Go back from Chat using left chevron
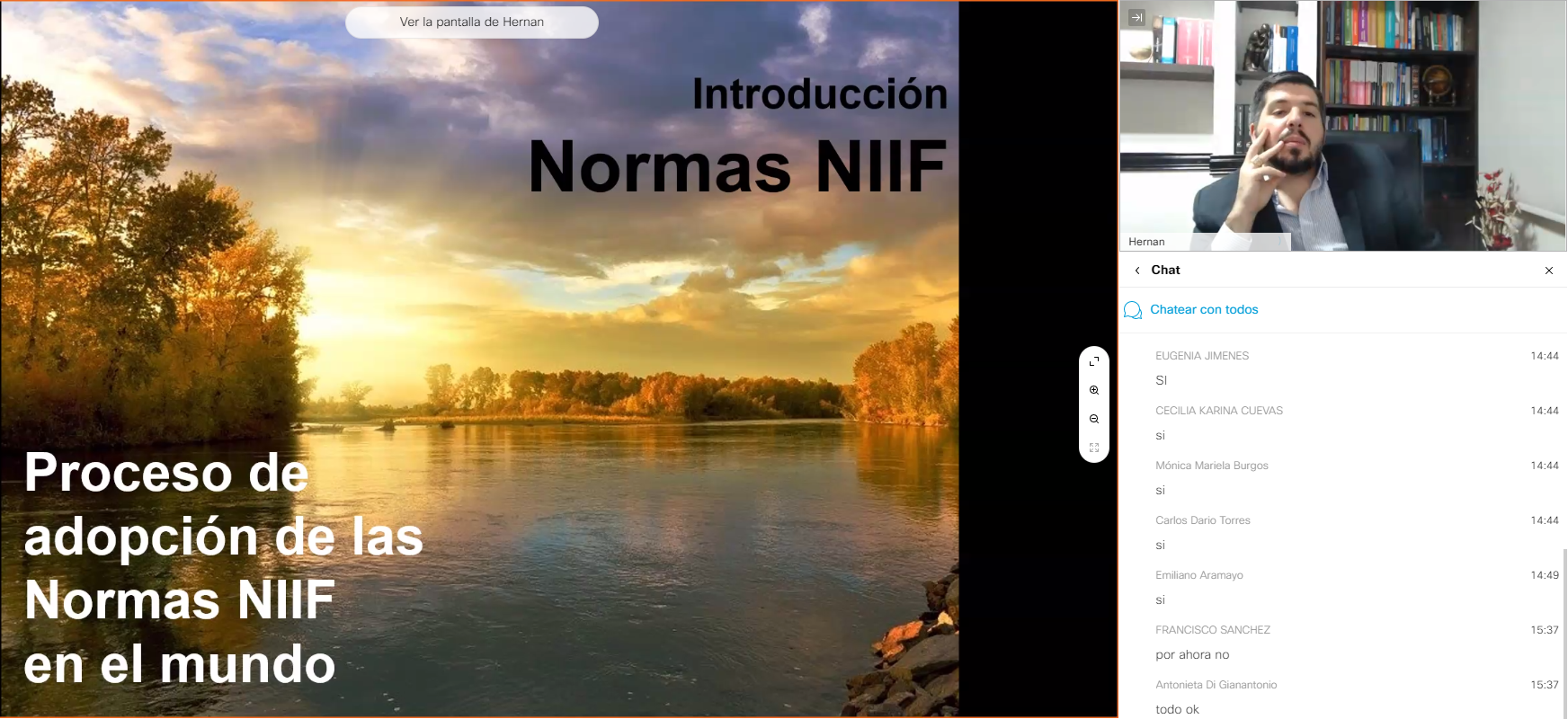The height and width of the screenshot is (719, 1568). tap(1137, 271)
